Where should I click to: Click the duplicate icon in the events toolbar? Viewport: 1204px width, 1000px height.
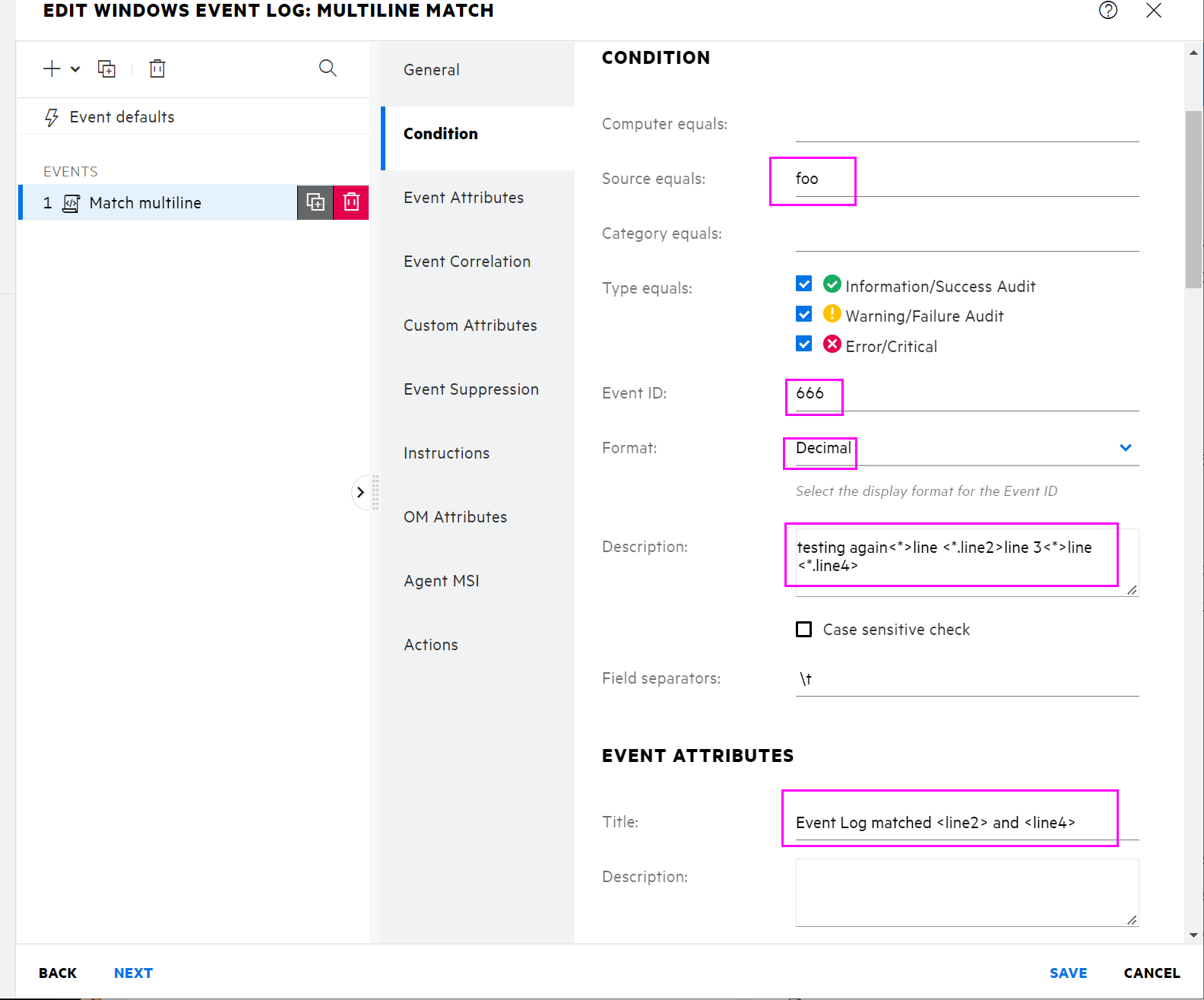click(x=106, y=69)
